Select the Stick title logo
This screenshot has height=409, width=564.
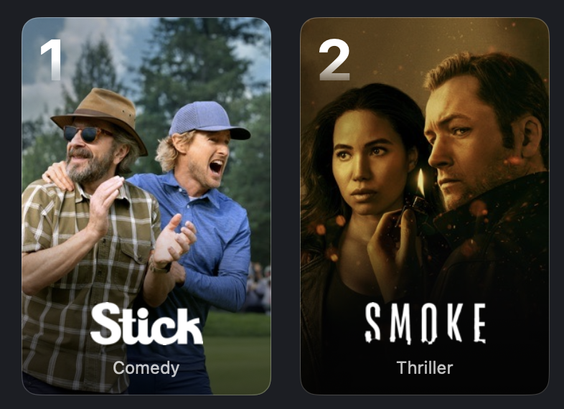pyautogui.click(x=146, y=324)
